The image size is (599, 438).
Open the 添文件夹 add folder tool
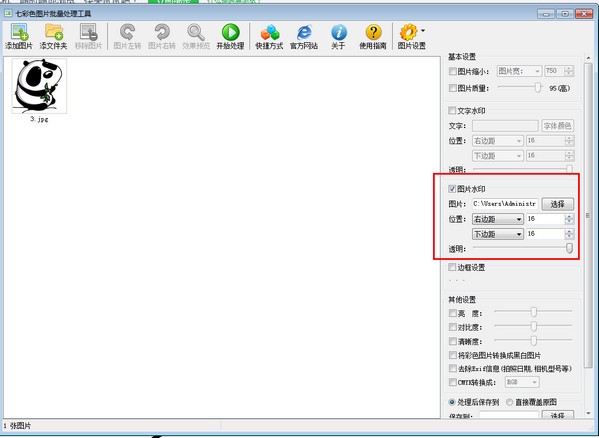point(54,32)
